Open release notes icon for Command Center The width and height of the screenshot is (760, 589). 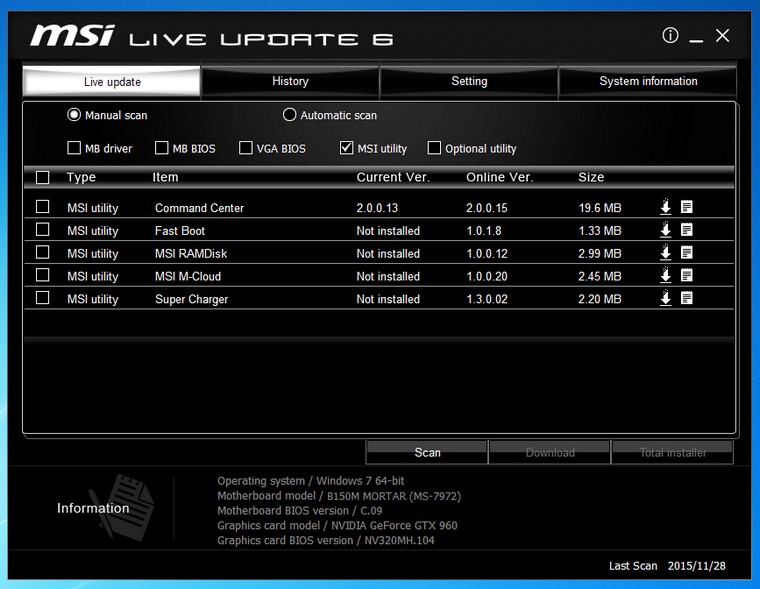coord(686,207)
